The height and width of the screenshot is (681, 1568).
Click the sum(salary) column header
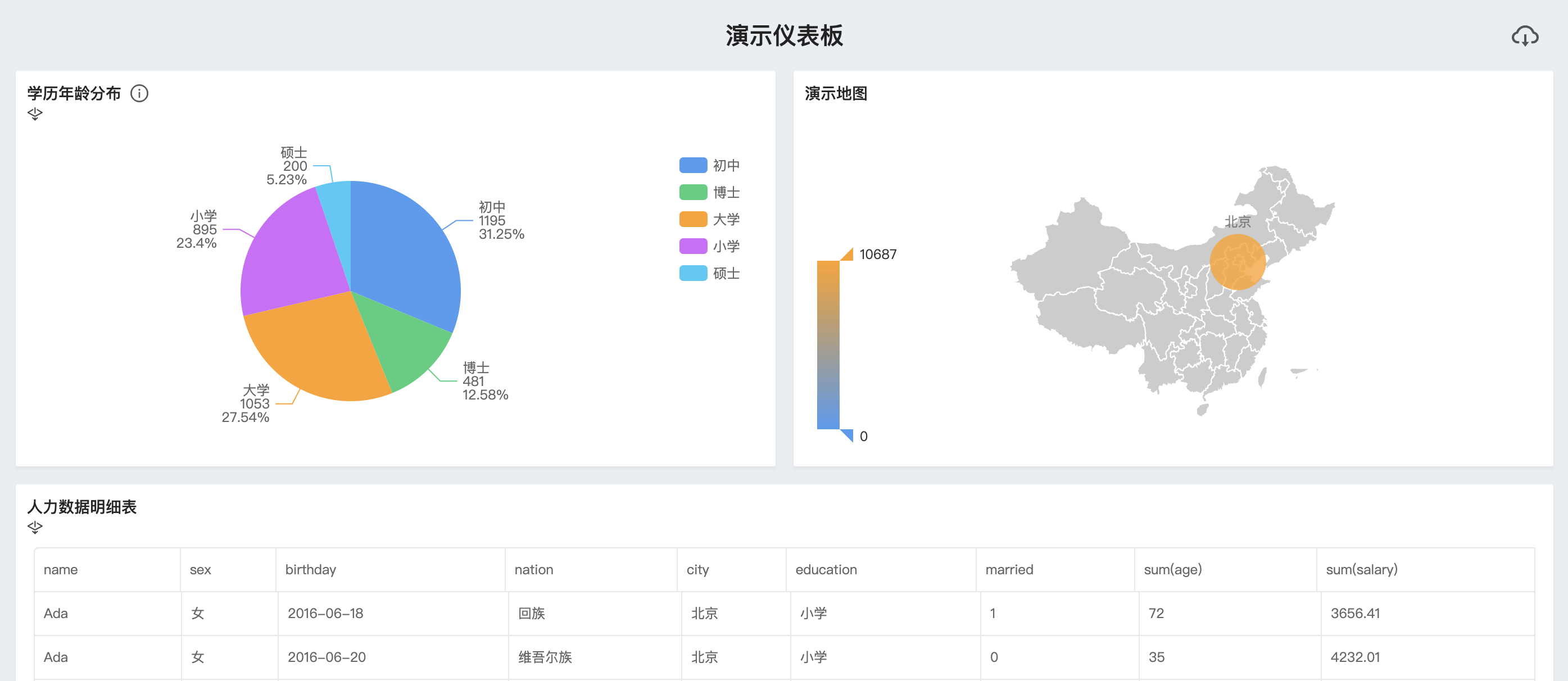pos(1361,570)
